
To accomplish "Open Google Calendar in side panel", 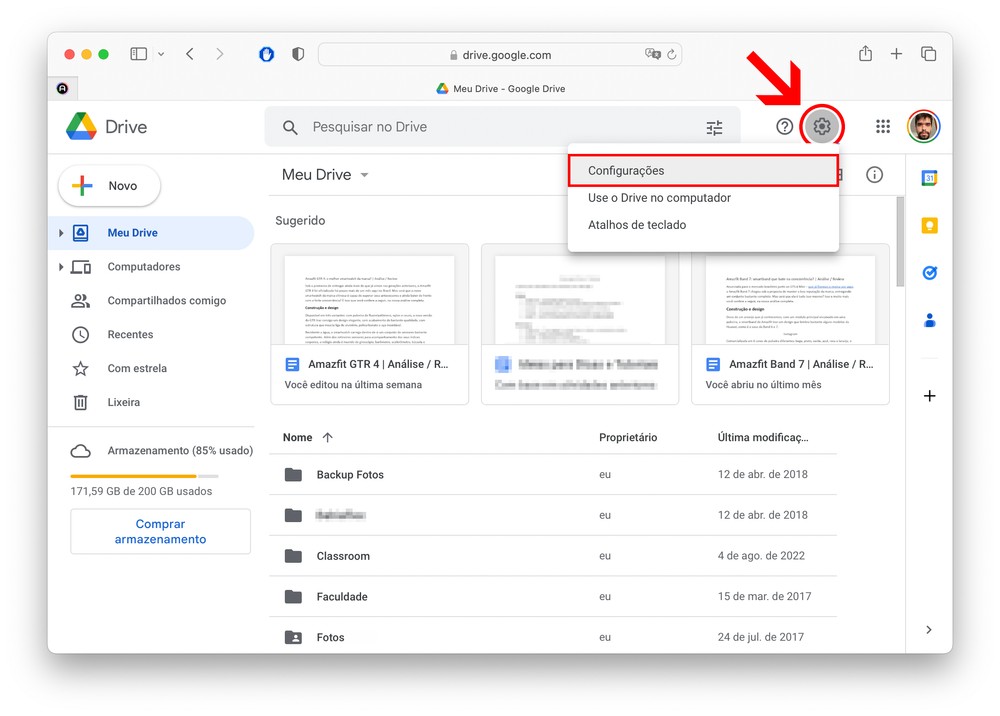I will [x=929, y=178].
